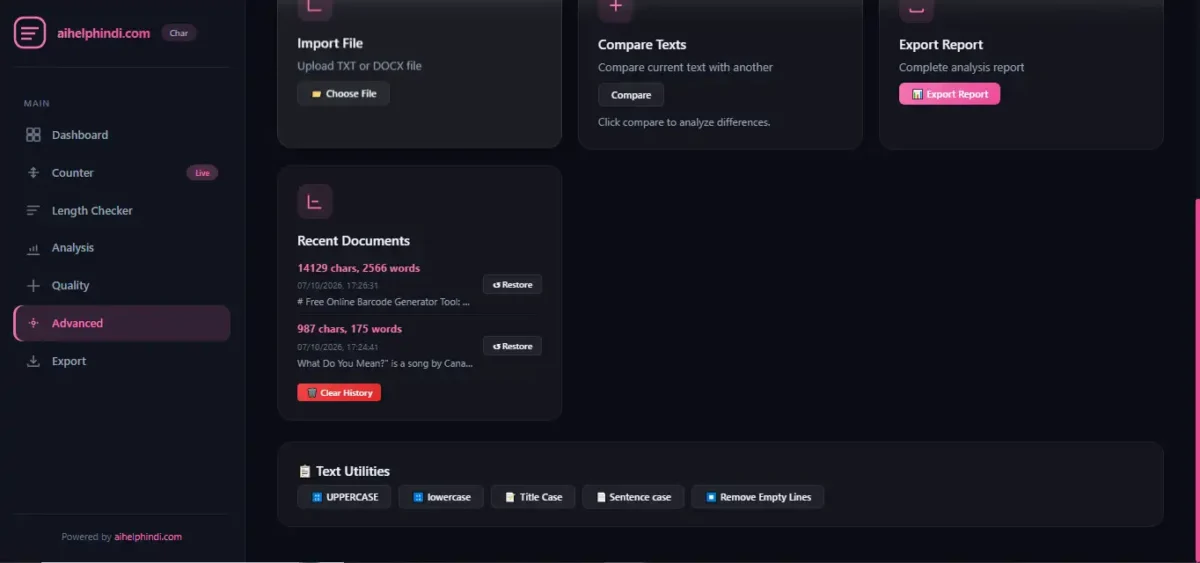The height and width of the screenshot is (563, 1200).
Task: Open the Length Checker page
Action: pos(122,211)
